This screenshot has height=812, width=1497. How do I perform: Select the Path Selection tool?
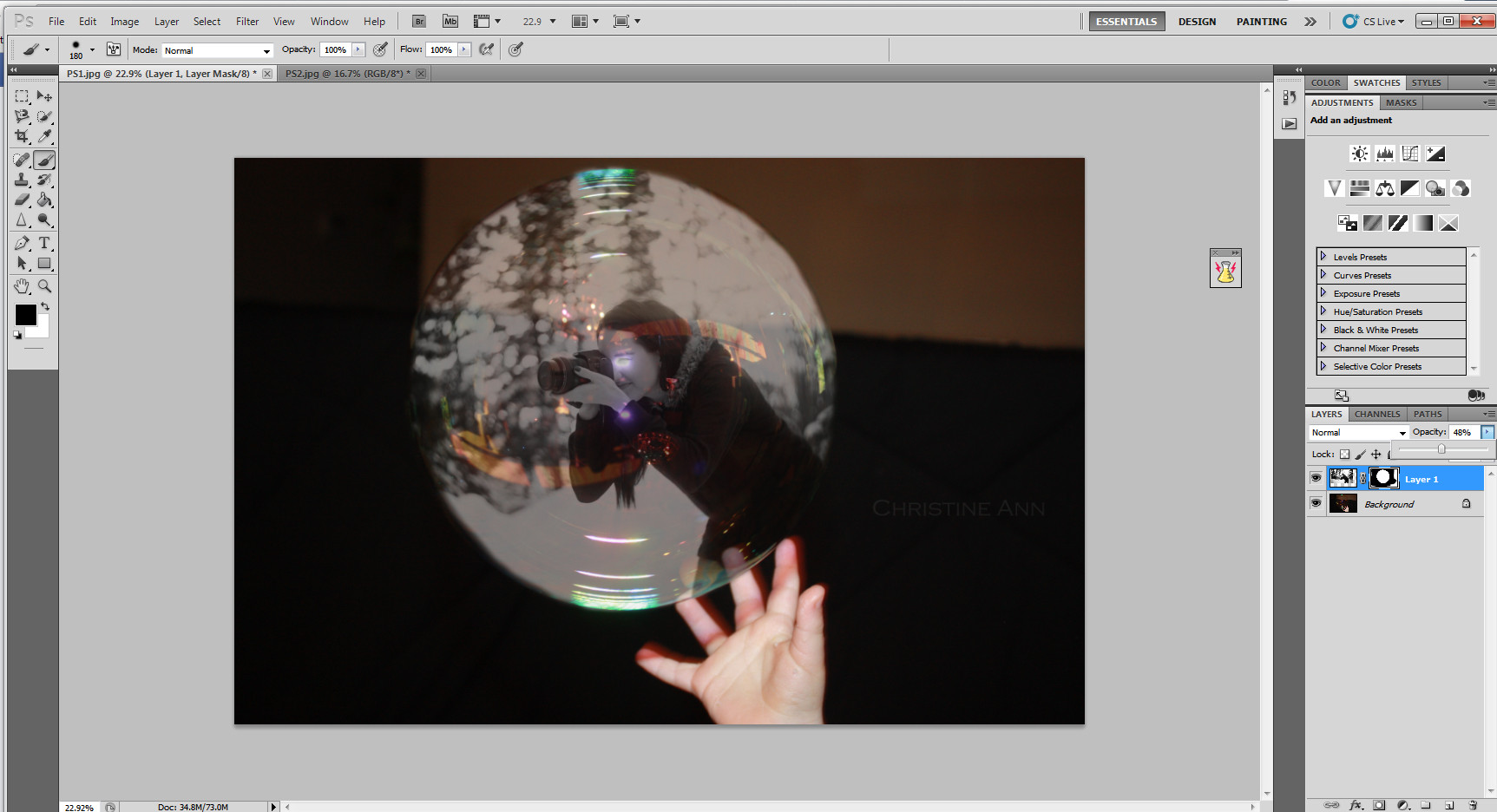coord(22,263)
